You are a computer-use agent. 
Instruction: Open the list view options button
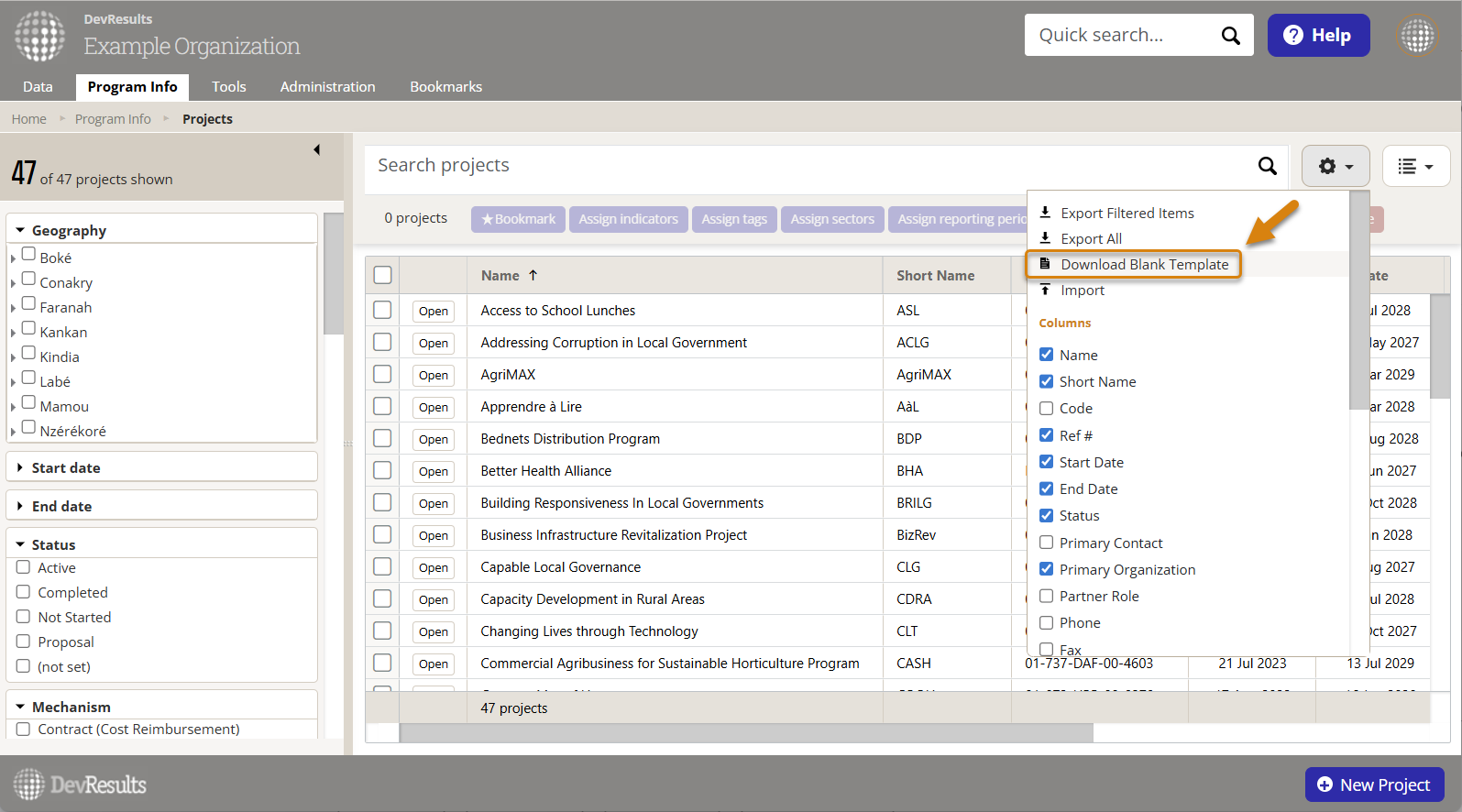[1415, 166]
